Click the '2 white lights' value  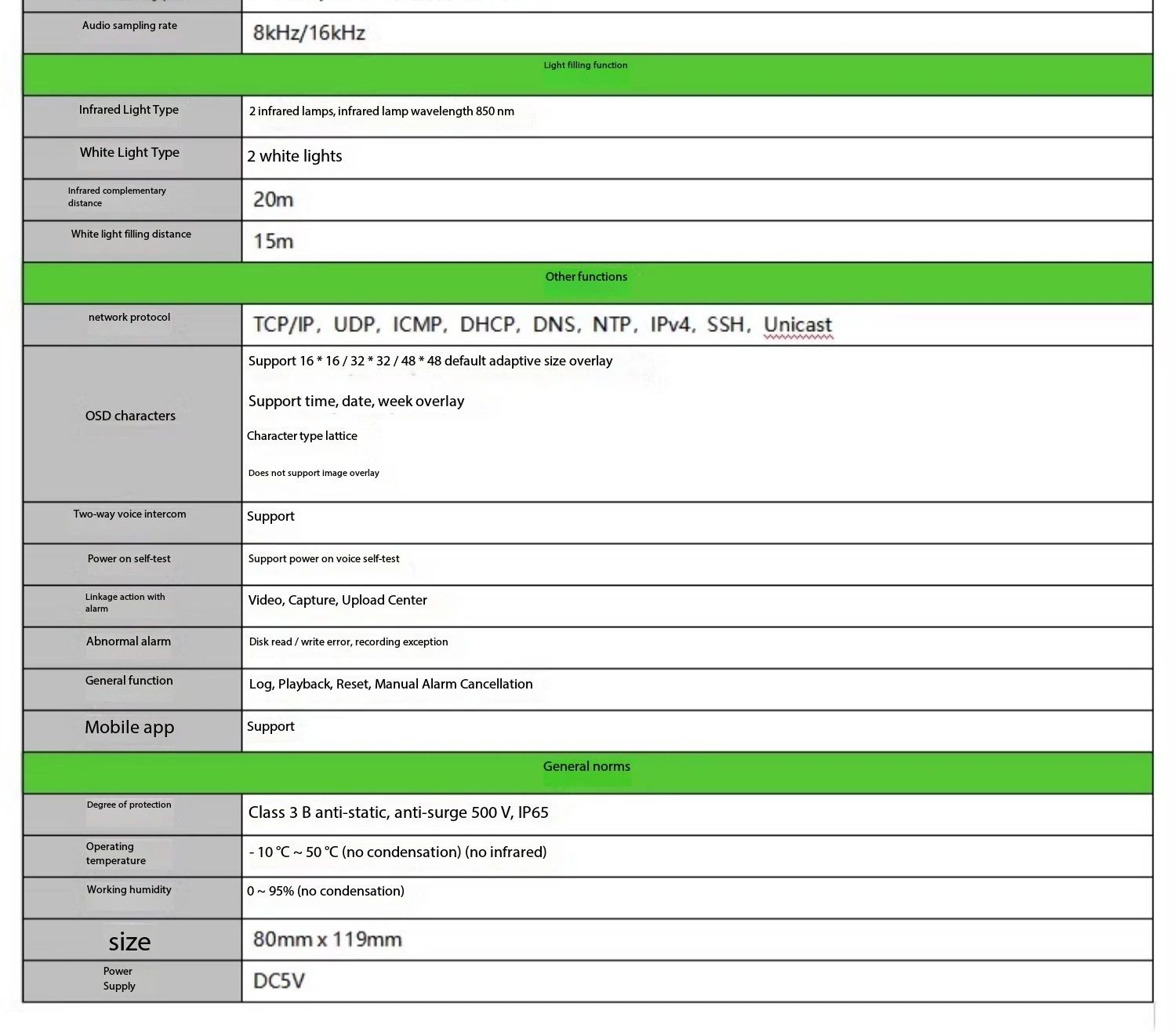pos(295,156)
